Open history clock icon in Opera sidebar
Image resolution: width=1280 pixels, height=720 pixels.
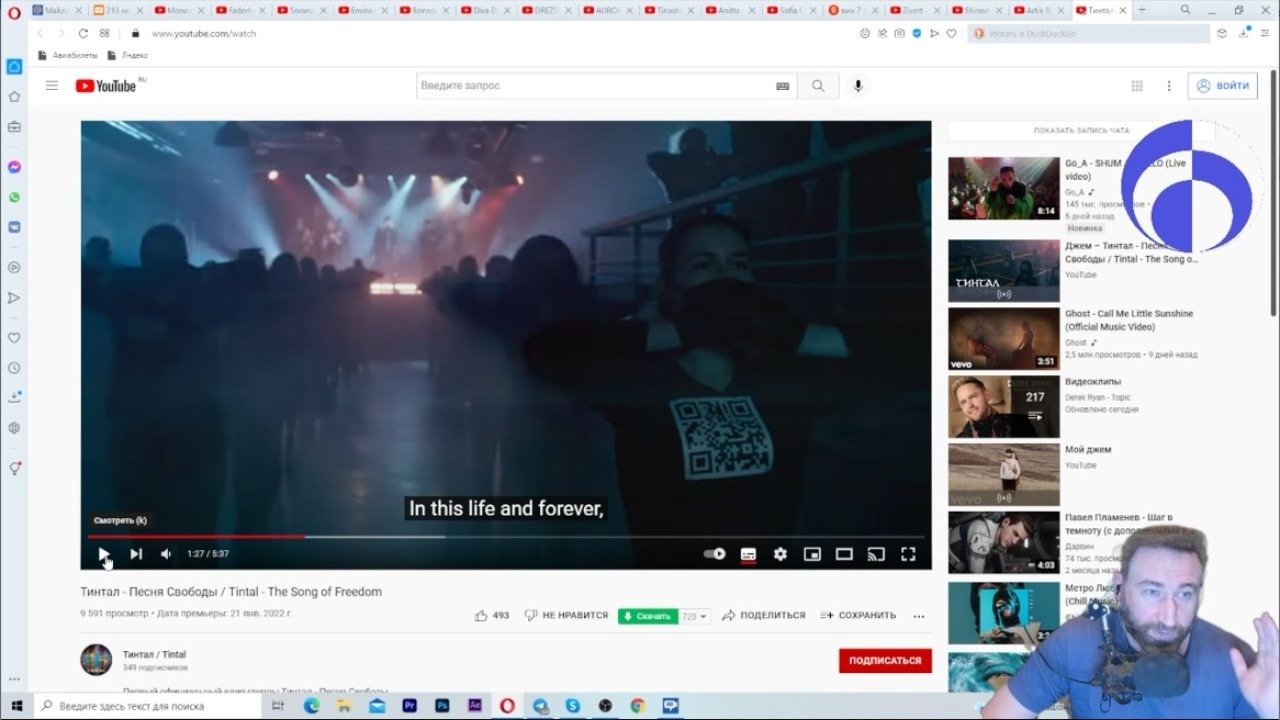[x=14, y=368]
